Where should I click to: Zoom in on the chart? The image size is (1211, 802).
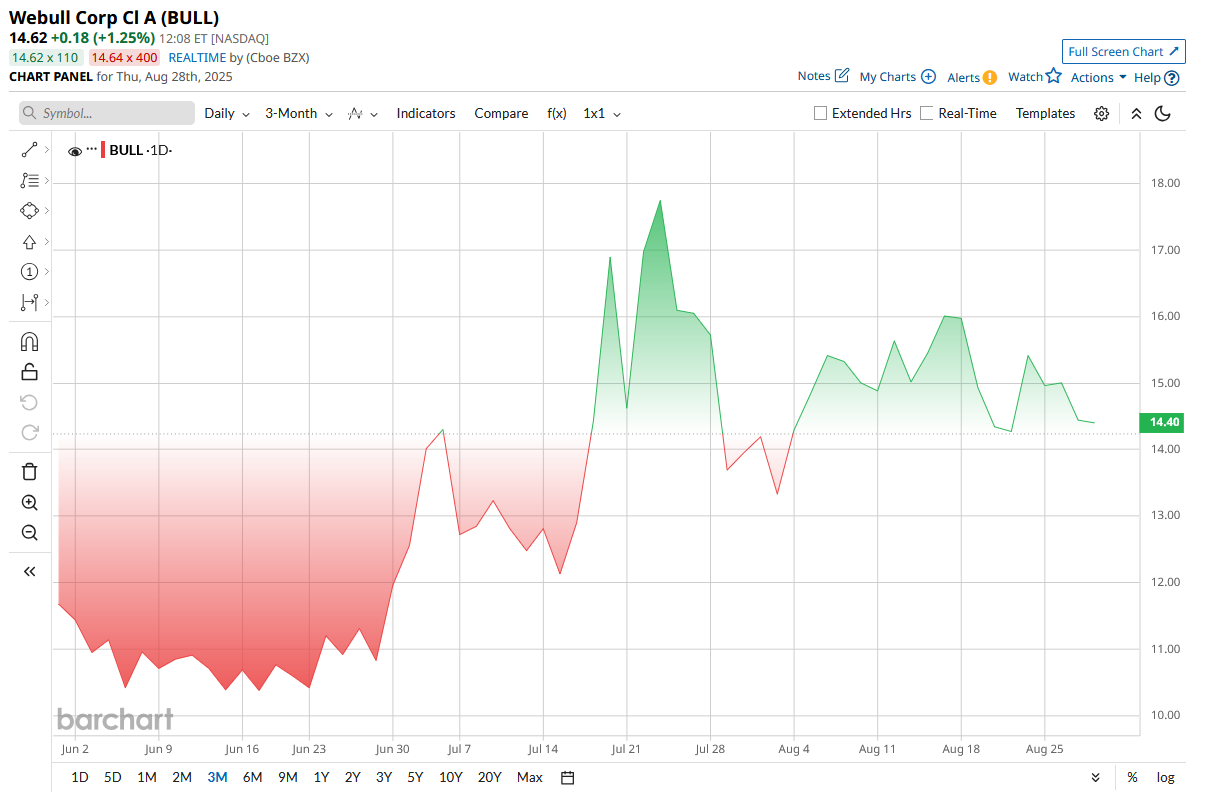[x=29, y=503]
